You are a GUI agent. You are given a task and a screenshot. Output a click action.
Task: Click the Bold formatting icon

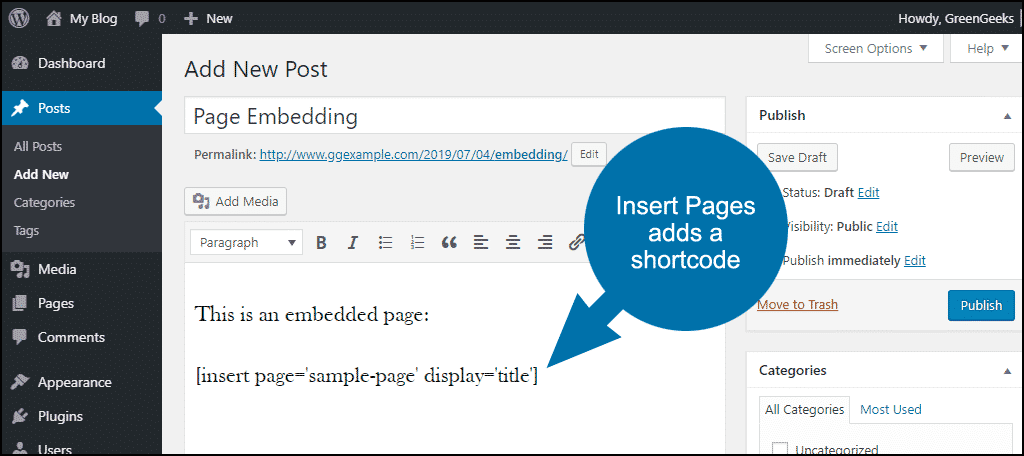pos(321,242)
